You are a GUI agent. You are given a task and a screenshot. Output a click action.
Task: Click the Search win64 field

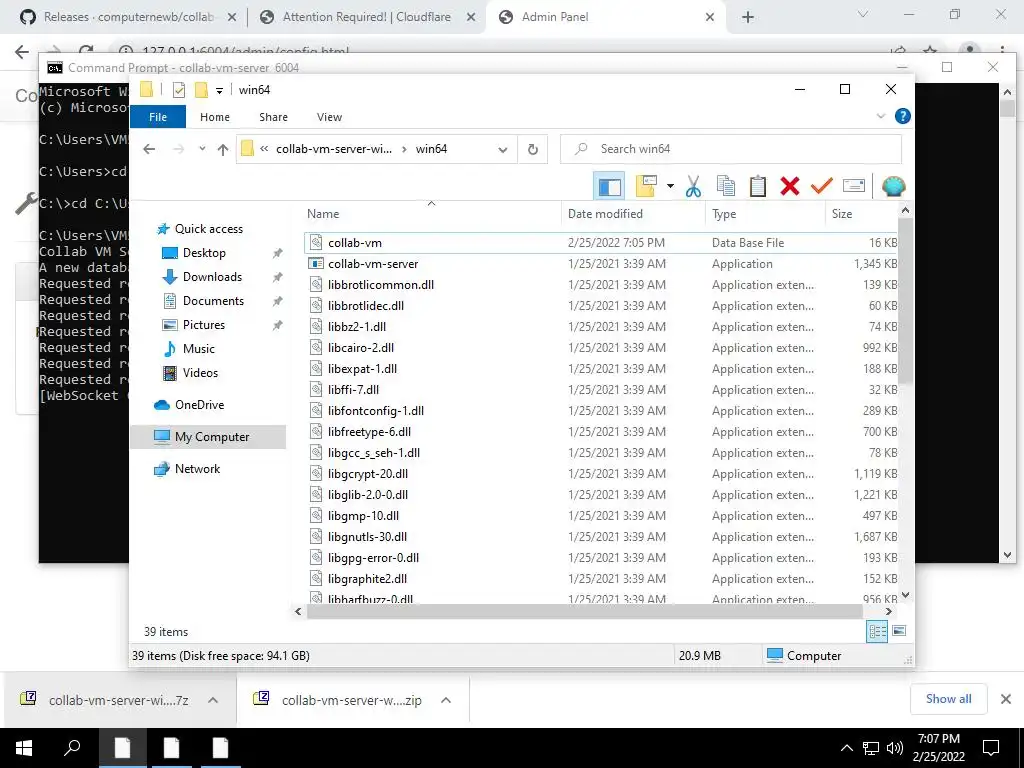coord(731,149)
